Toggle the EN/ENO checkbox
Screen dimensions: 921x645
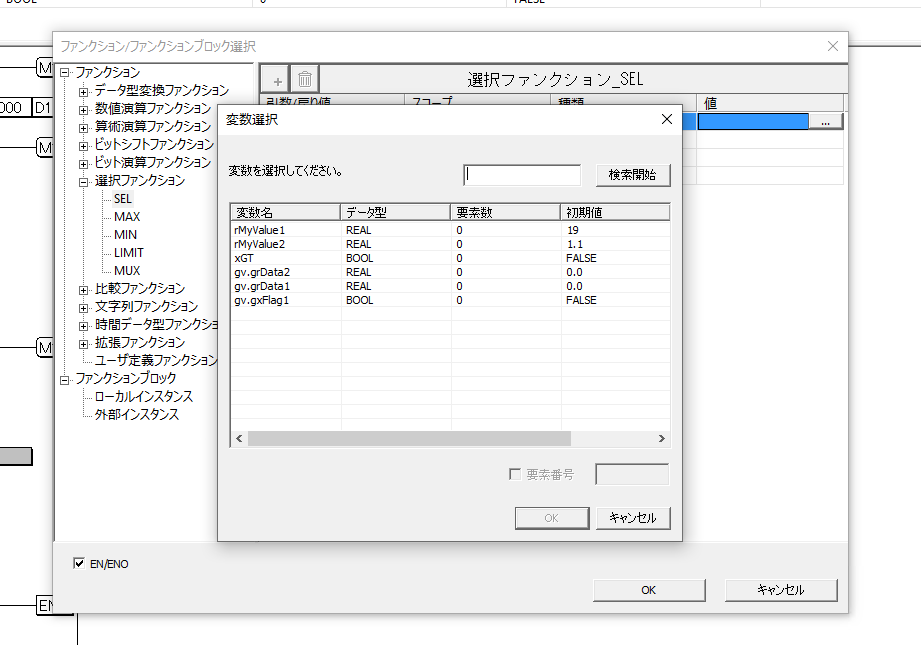[80, 564]
